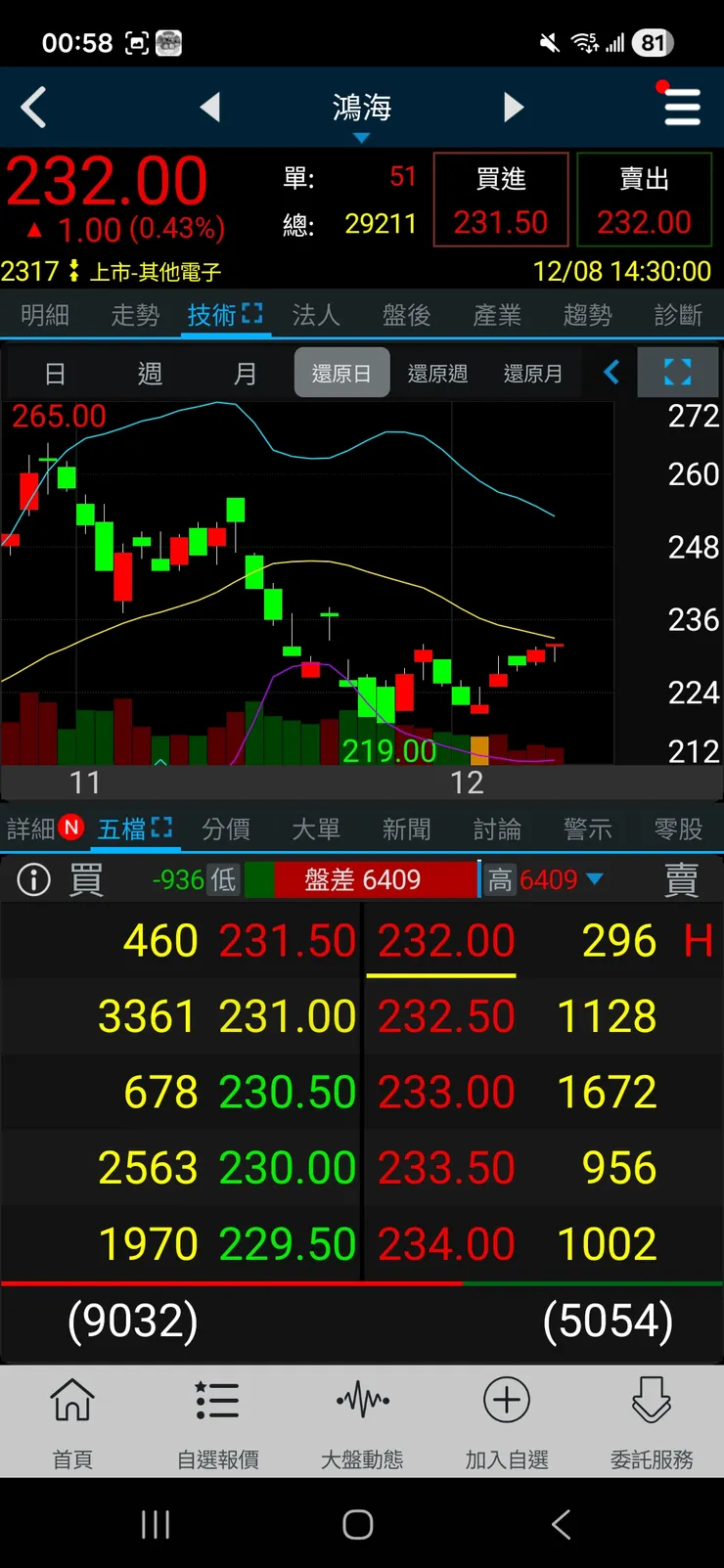Image resolution: width=724 pixels, height=1568 pixels.
Task: Switch to the previous stock with left triangle
Action: (209, 107)
